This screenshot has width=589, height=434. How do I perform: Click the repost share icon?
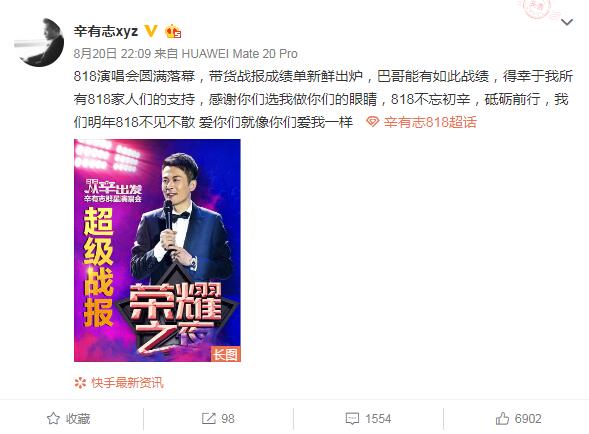208,418
